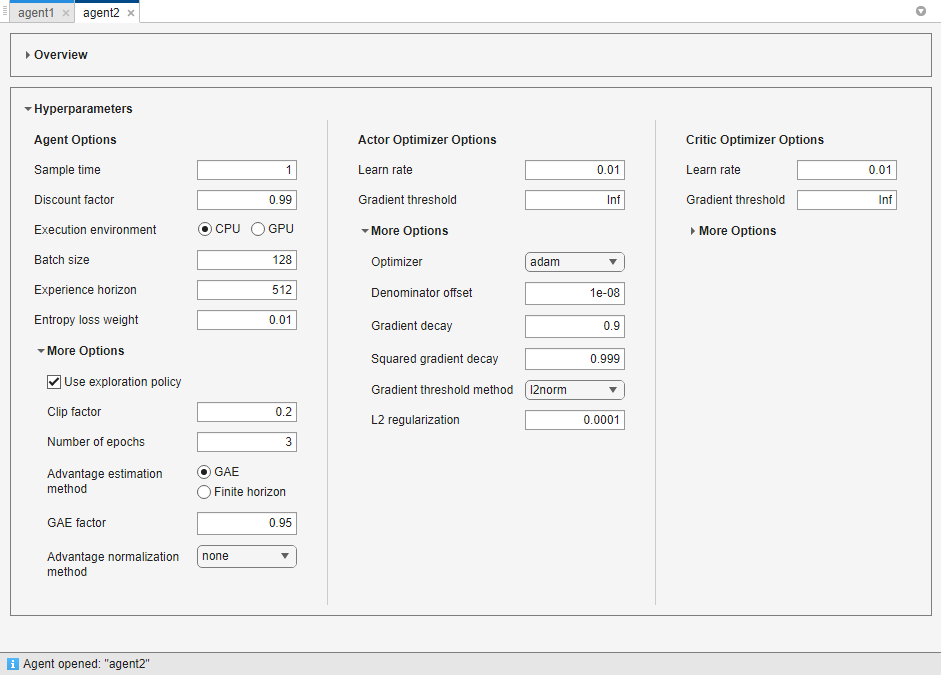
Task: Select the agent2 tab
Action: point(100,13)
